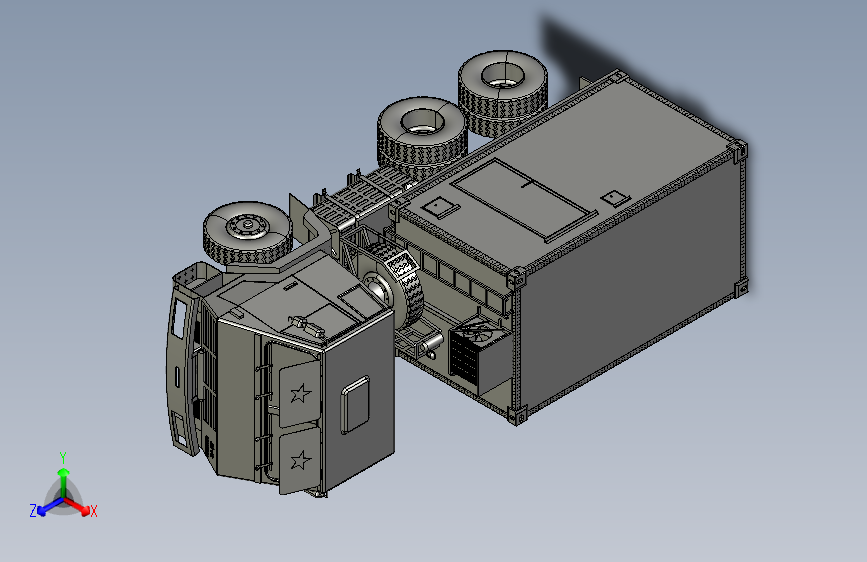Select the rearmost tire of the truck
Screen dimensions: 867x562
point(502,93)
